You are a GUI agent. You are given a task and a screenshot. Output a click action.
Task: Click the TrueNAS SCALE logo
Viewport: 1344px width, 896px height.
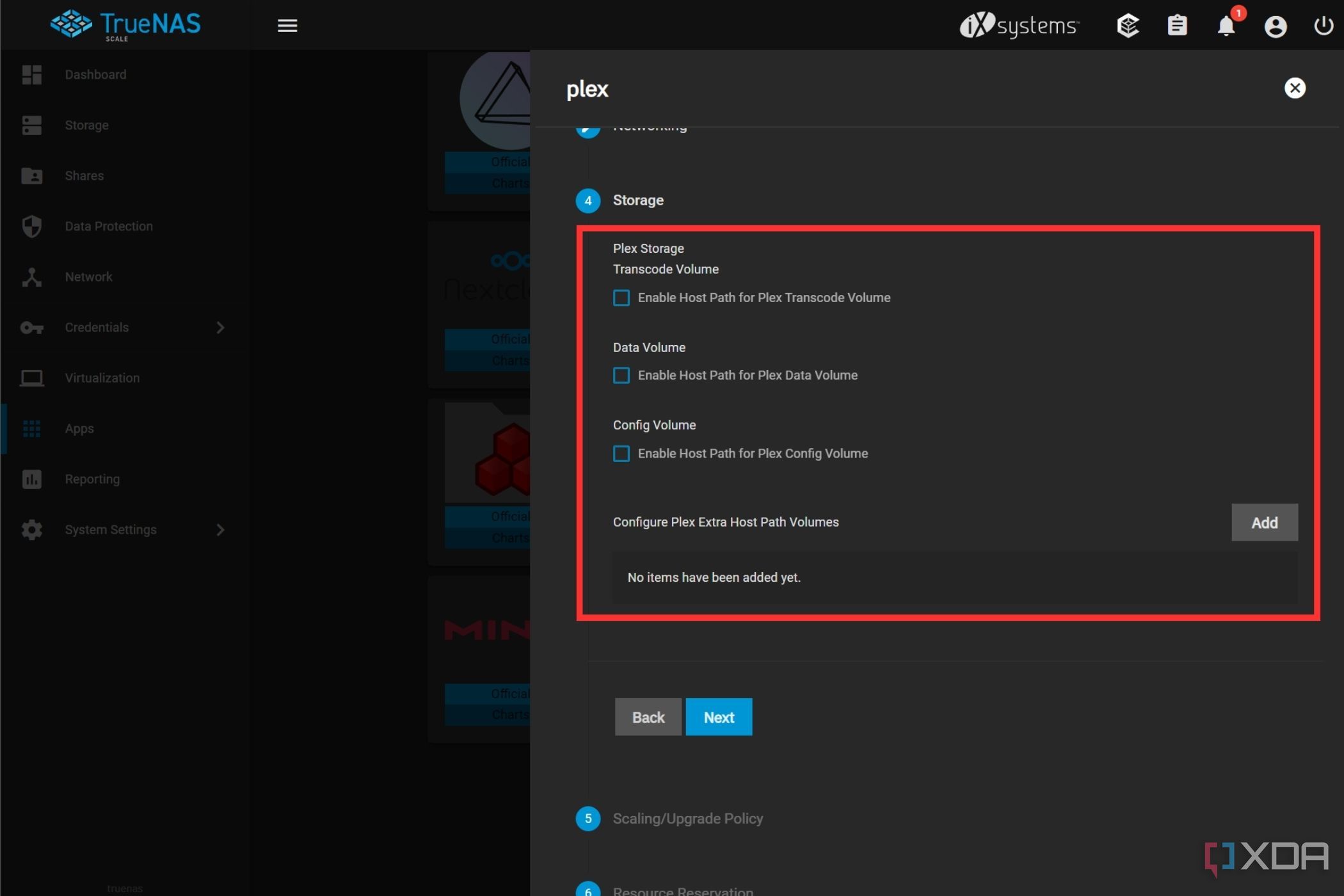tap(125, 26)
